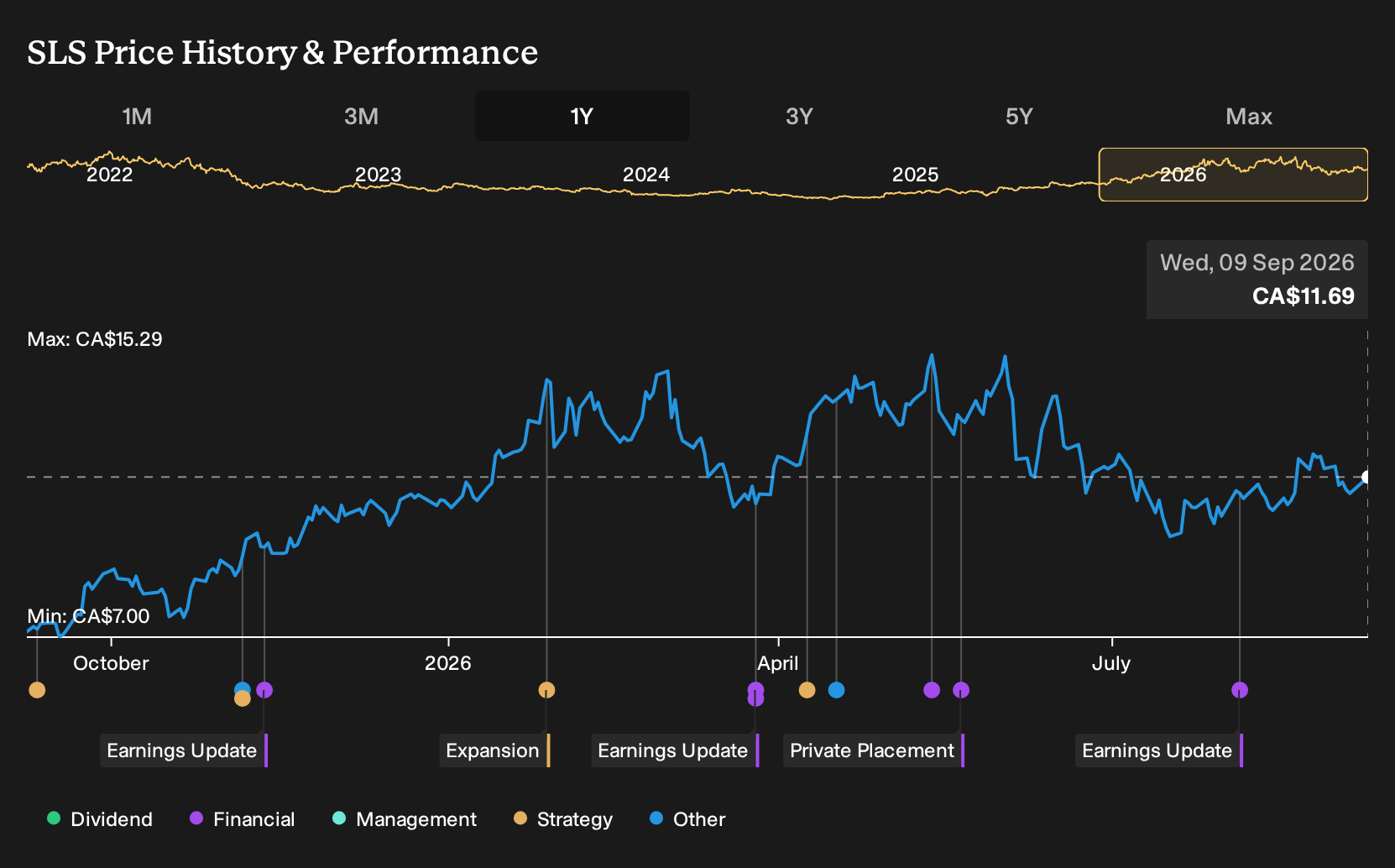
Task: Click the orange Strategy marker before October
Action: tap(37, 690)
